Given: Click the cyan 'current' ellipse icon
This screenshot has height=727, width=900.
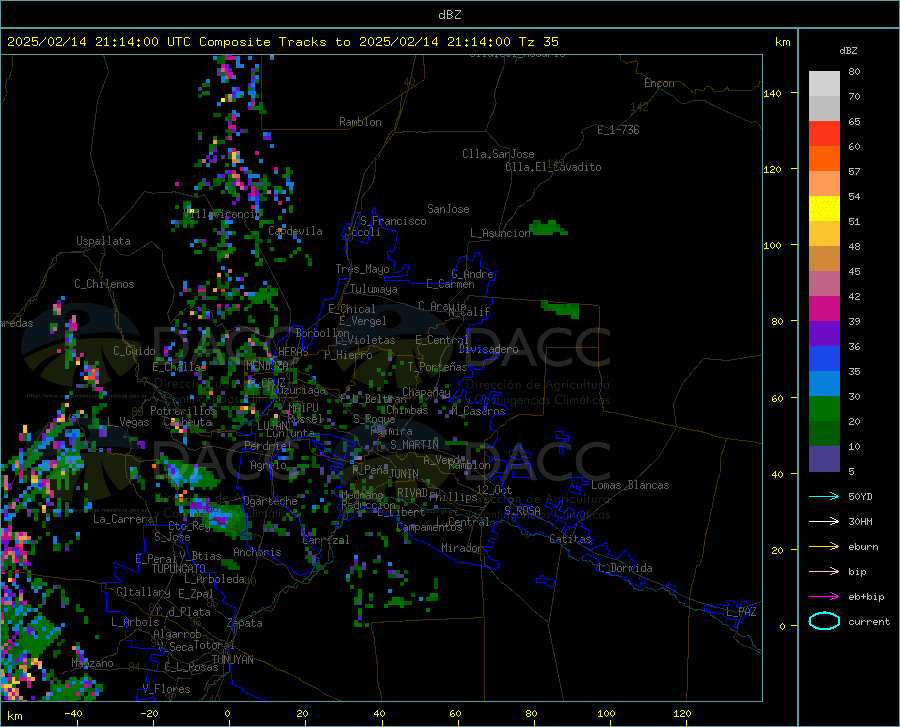Looking at the screenshot, I should 824,621.
